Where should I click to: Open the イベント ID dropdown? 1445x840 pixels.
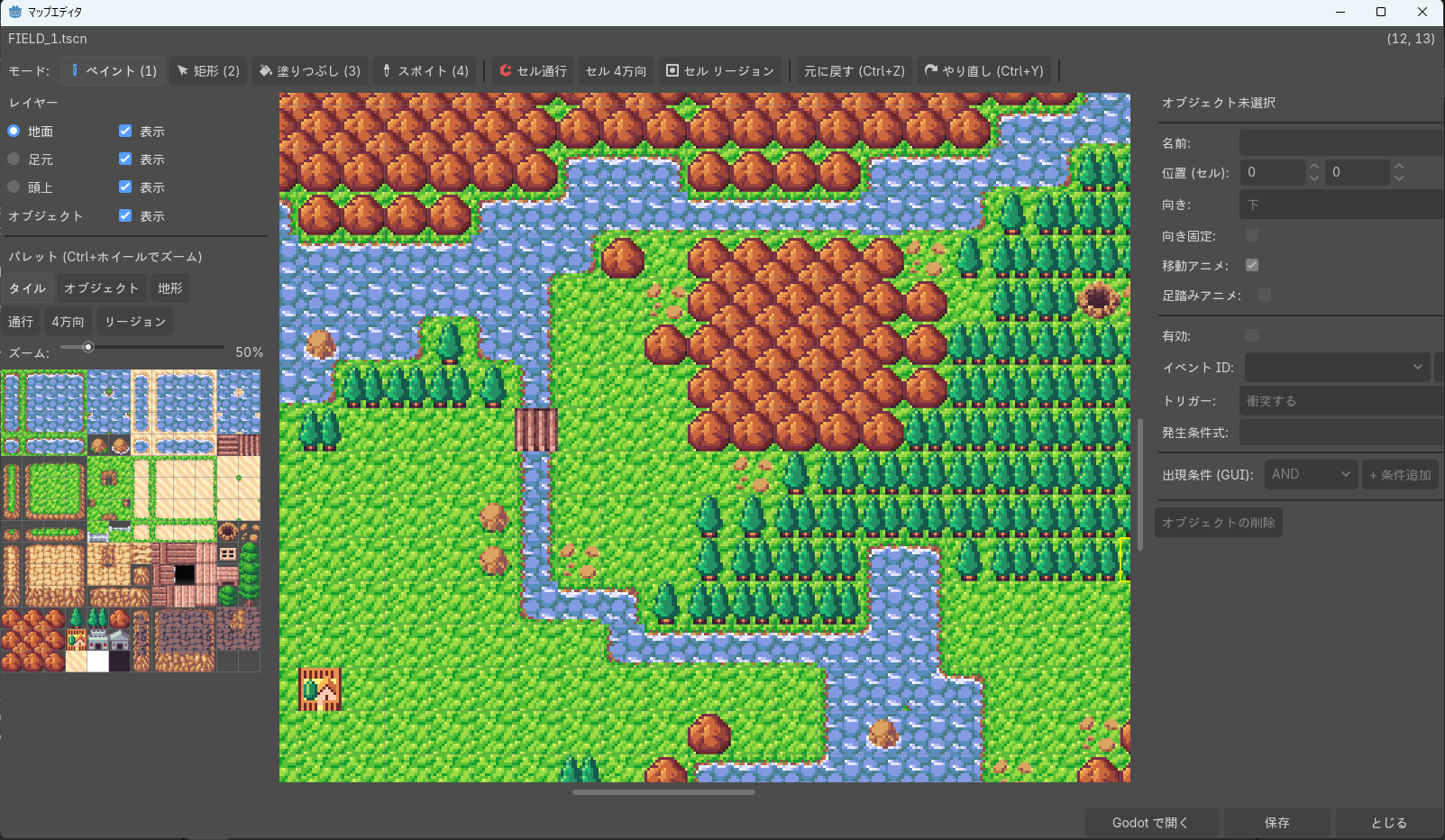pos(1338,367)
